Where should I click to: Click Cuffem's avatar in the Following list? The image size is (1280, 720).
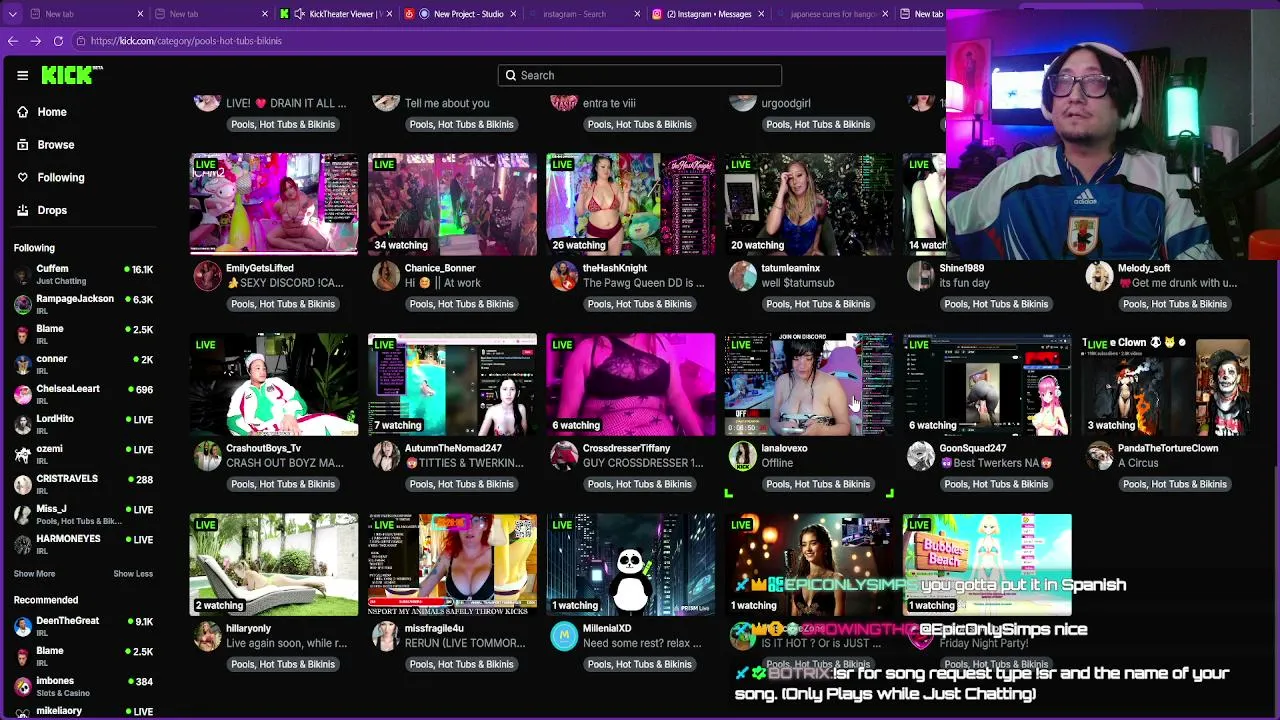(x=23, y=275)
